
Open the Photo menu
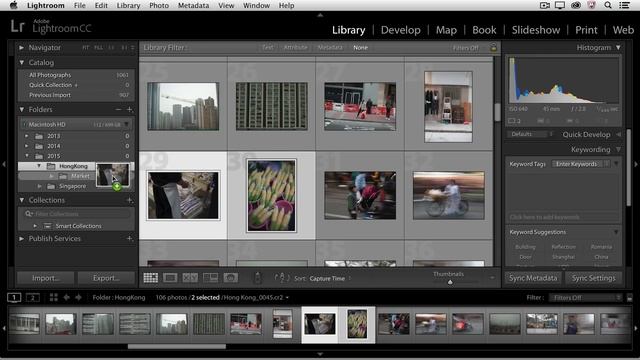click(159, 5)
